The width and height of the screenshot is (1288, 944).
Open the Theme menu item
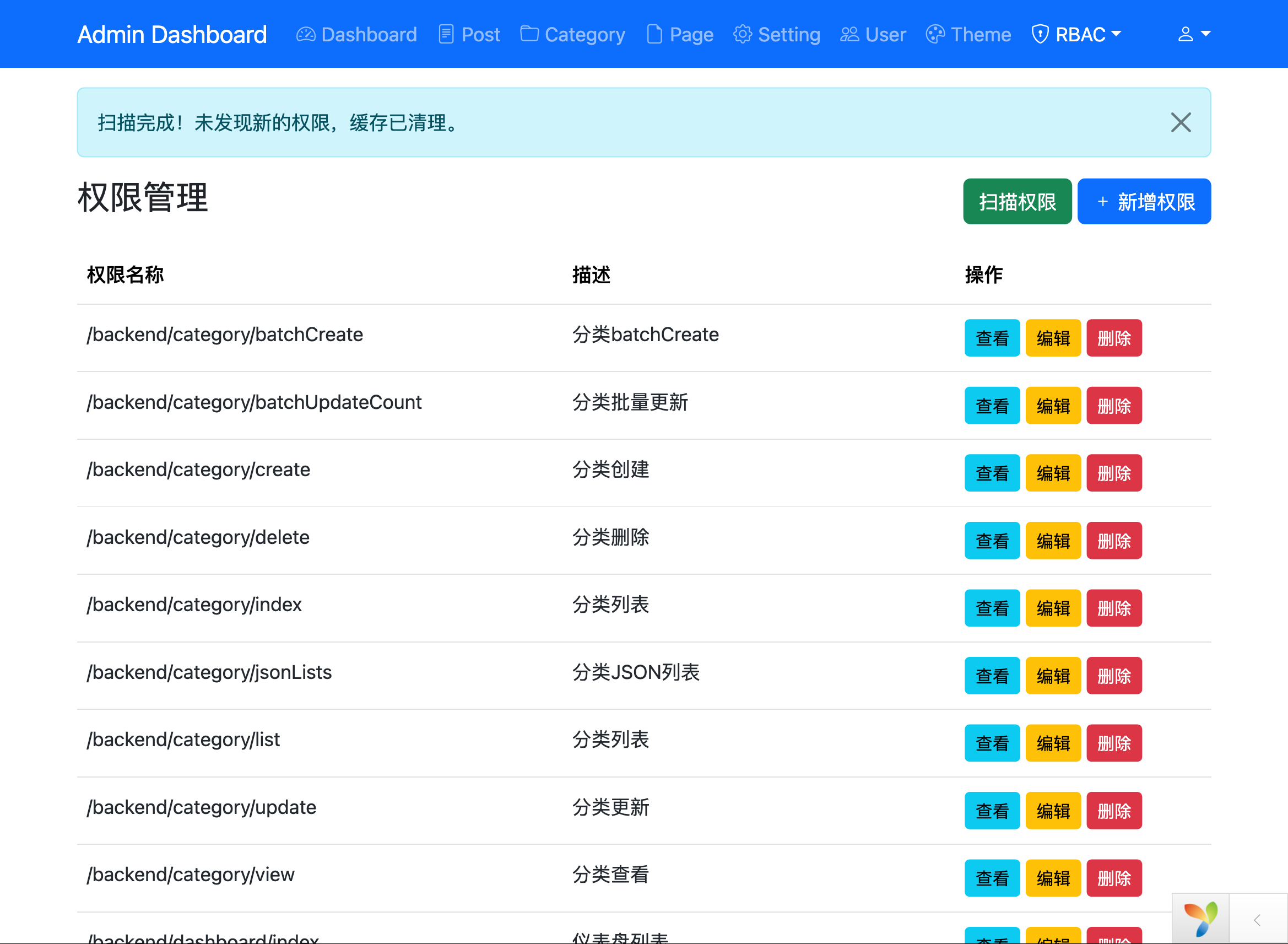coord(980,34)
